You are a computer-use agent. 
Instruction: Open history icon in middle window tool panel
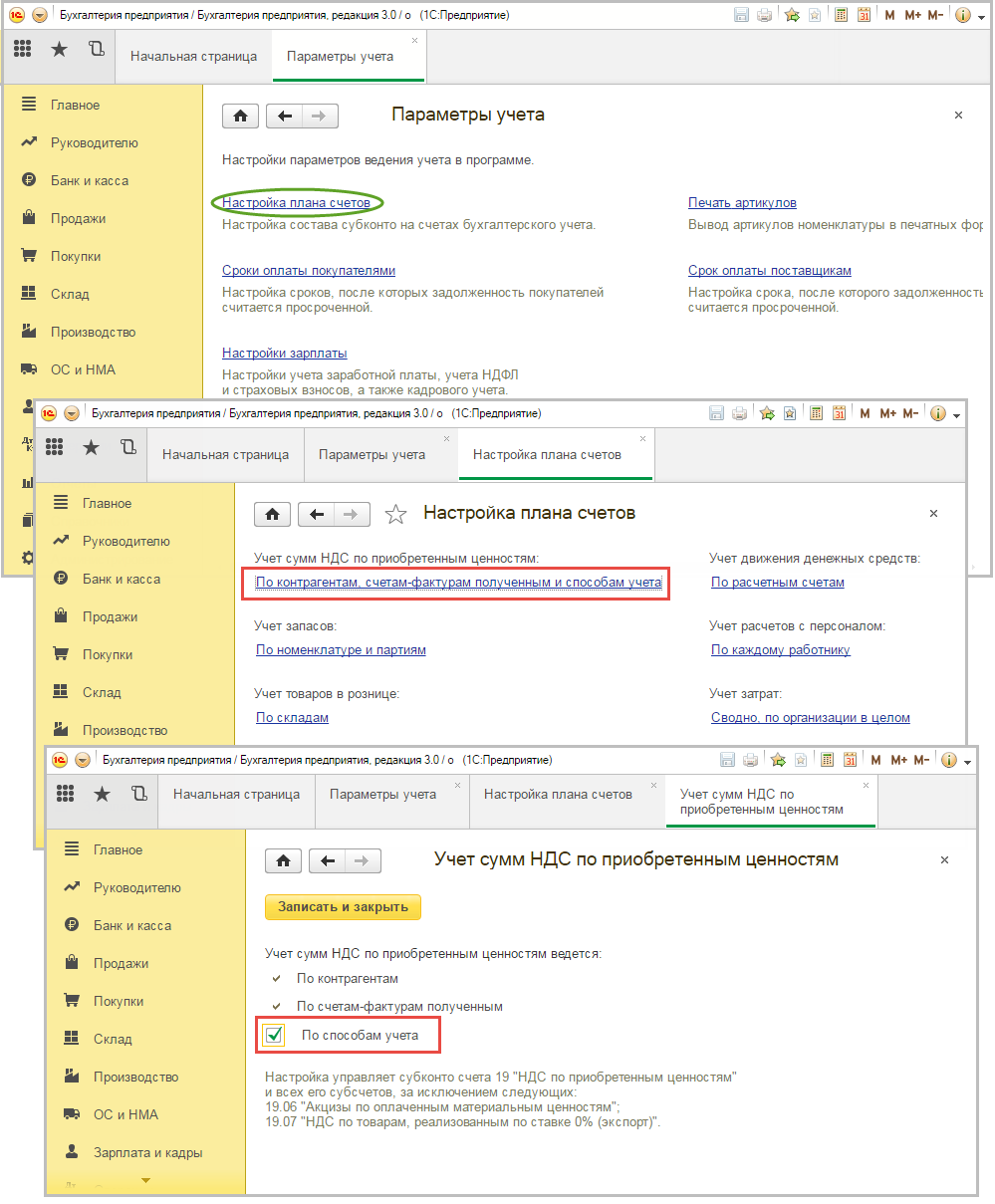click(127, 447)
